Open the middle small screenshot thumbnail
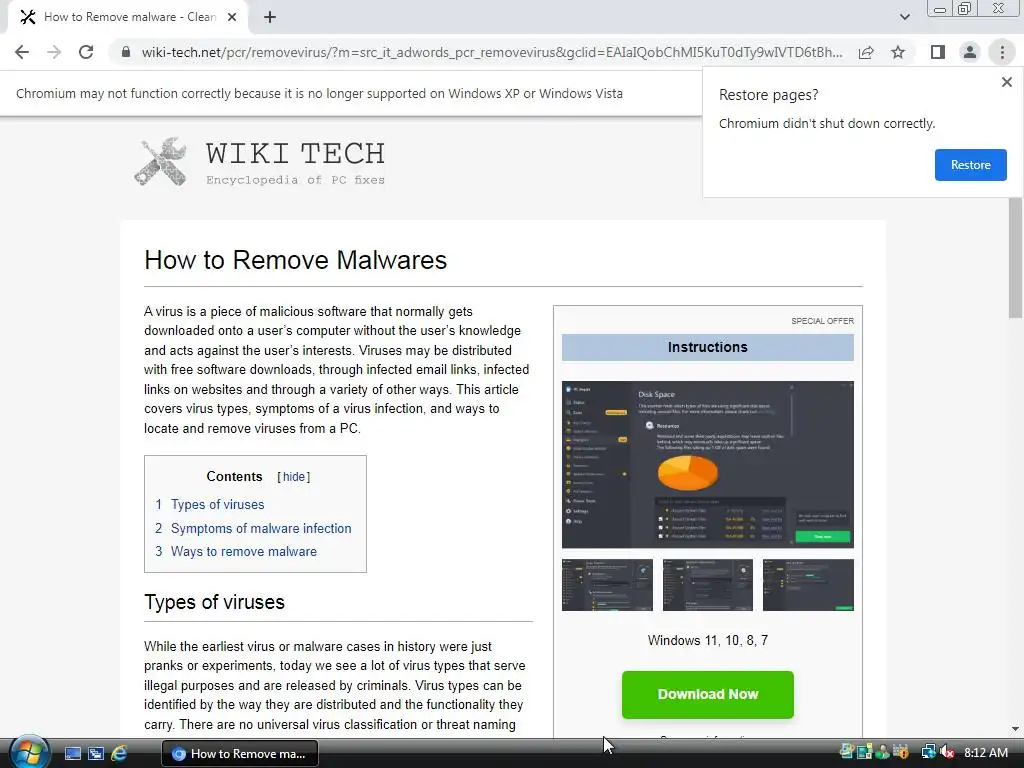This screenshot has height=768, width=1024. pos(708,584)
